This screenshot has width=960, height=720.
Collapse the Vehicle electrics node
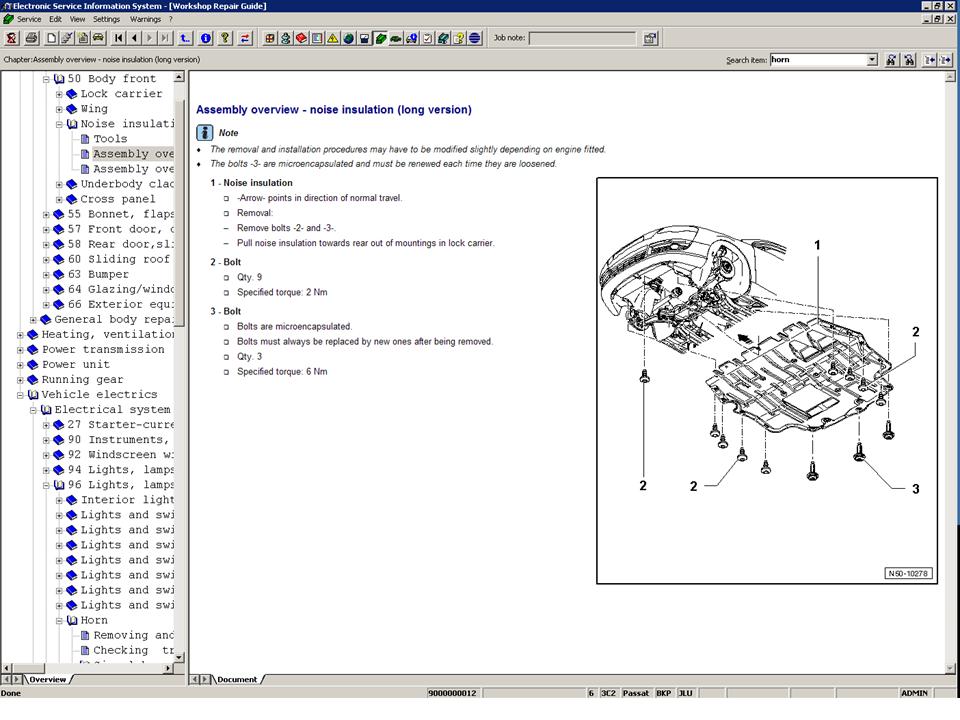(x=20, y=395)
